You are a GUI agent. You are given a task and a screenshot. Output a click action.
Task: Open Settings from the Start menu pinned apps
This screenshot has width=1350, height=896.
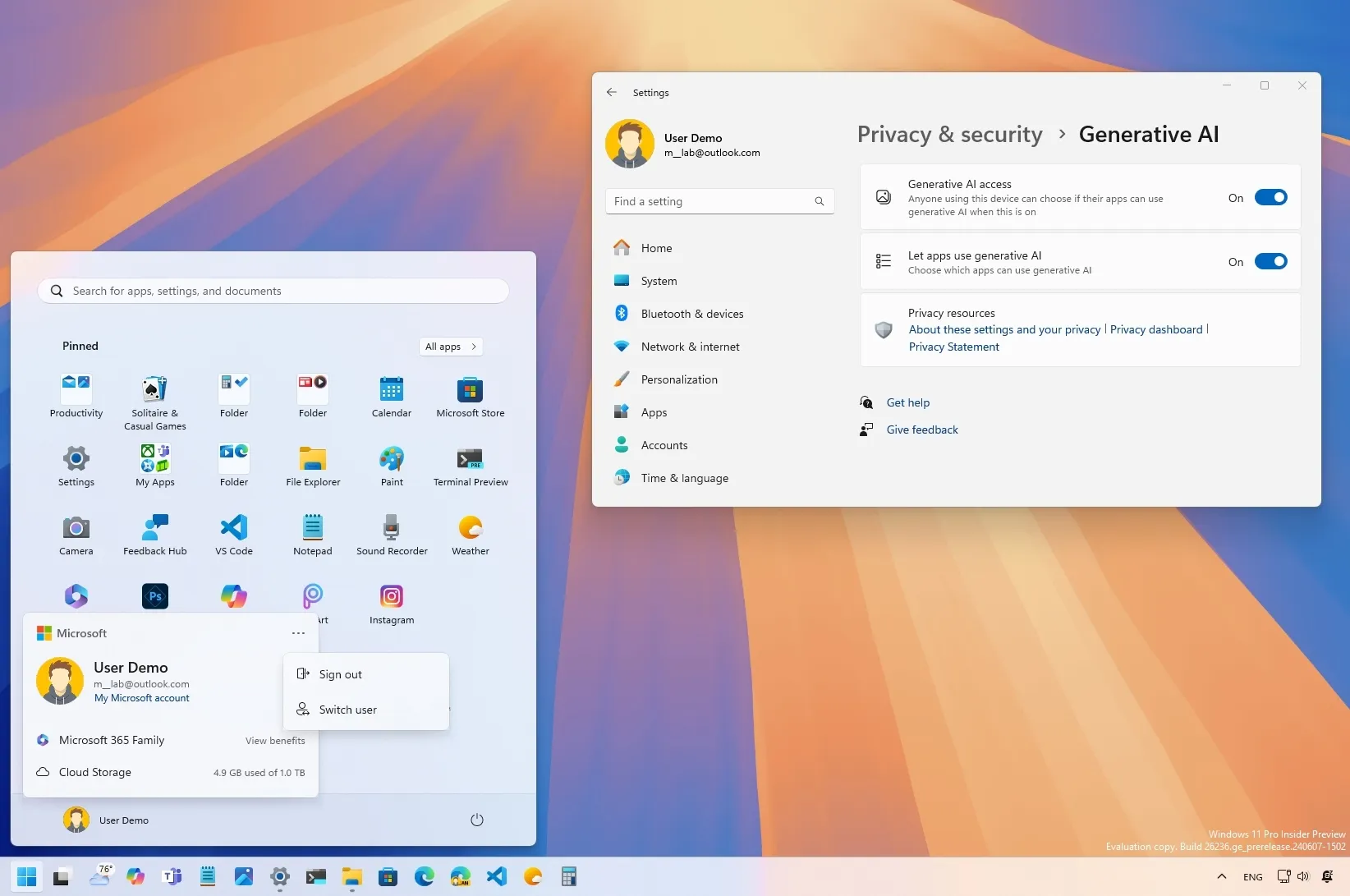pyautogui.click(x=76, y=465)
